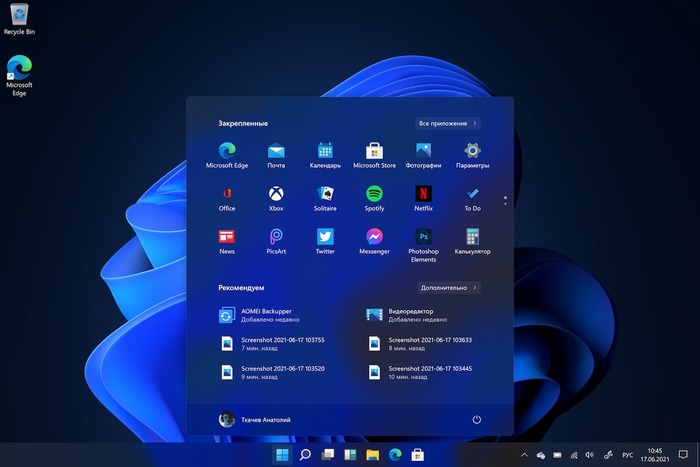Open Screenshot 2021-06-17 103445
This screenshot has height=467, width=700.
[x=420, y=372]
